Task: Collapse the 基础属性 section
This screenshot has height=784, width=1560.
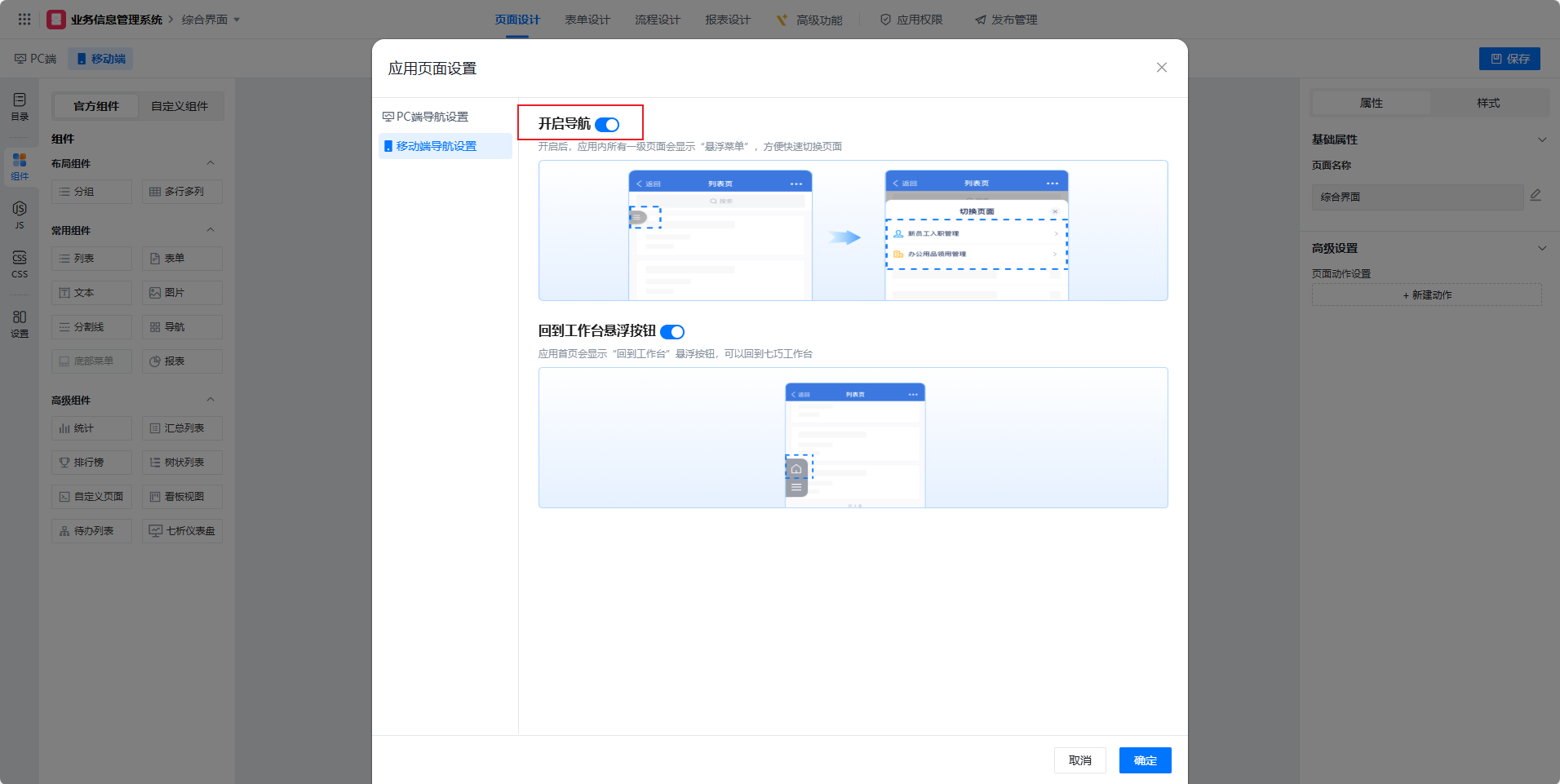Action: pyautogui.click(x=1541, y=140)
